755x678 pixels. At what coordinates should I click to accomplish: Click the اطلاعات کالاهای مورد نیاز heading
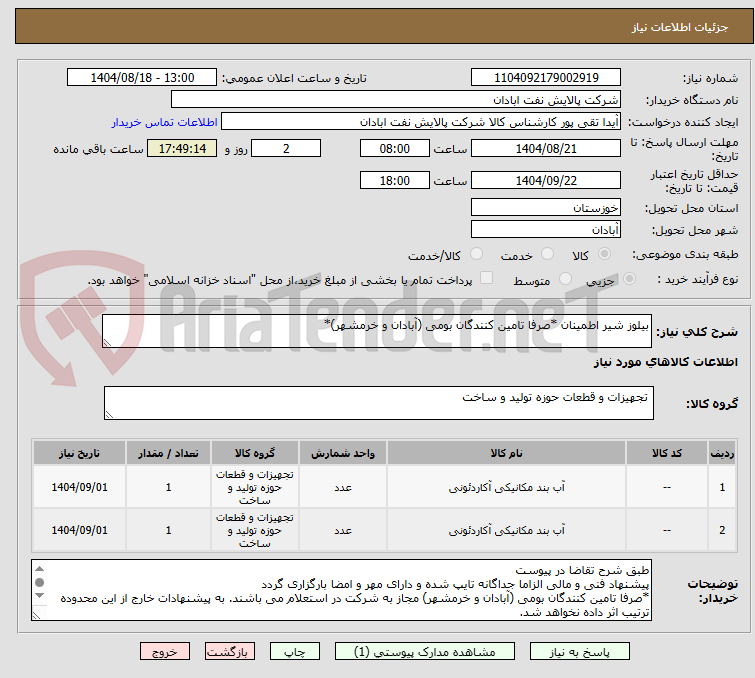tap(665, 362)
